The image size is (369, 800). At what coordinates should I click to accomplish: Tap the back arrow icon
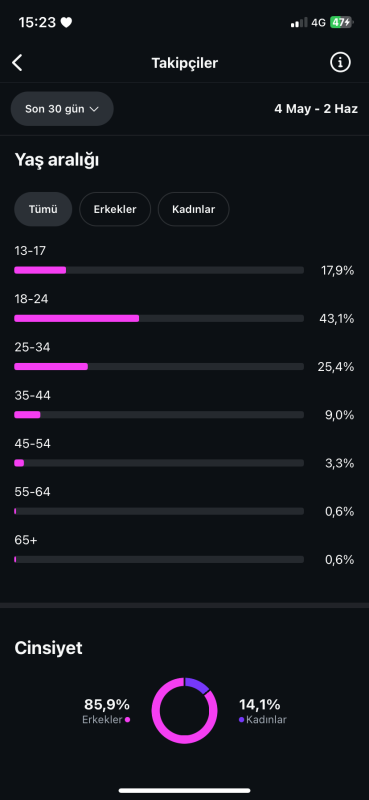(x=17, y=63)
